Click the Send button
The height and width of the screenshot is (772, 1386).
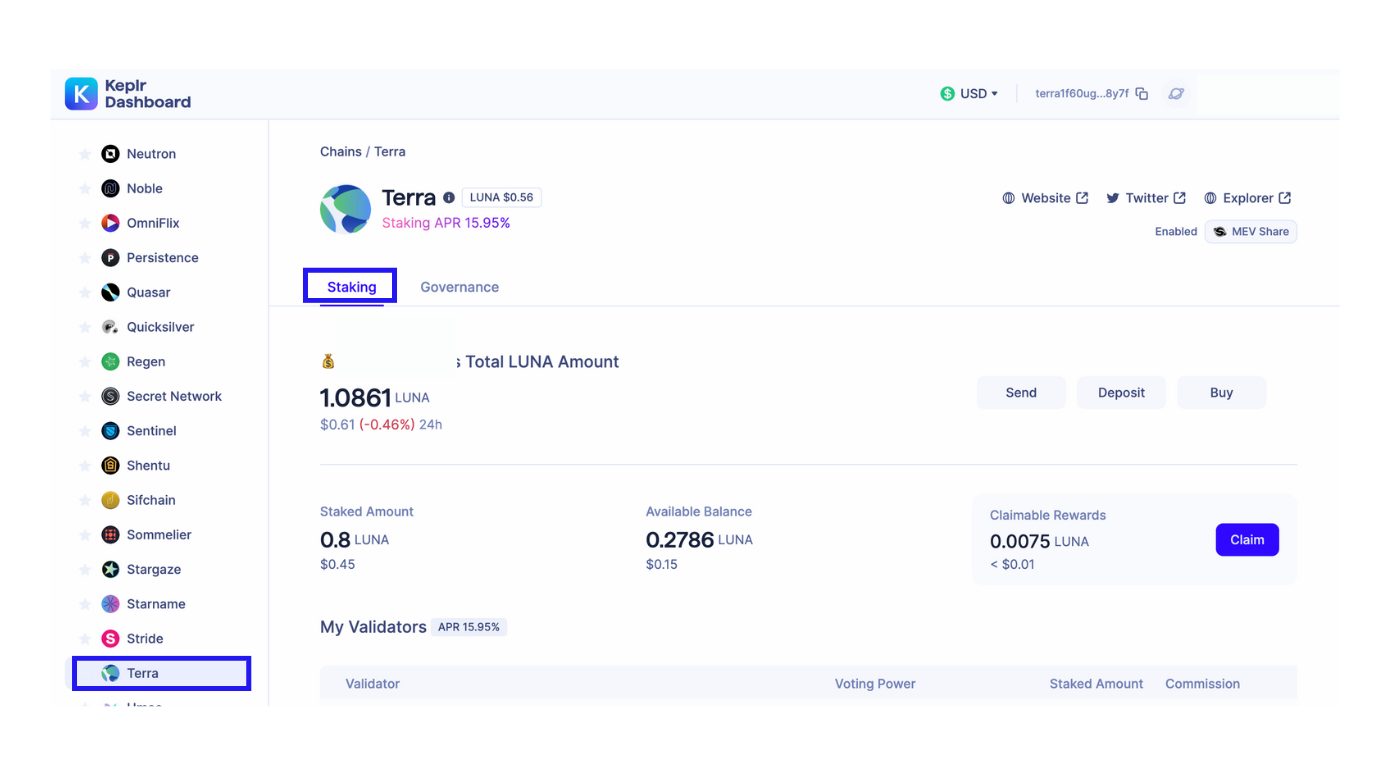1021,393
